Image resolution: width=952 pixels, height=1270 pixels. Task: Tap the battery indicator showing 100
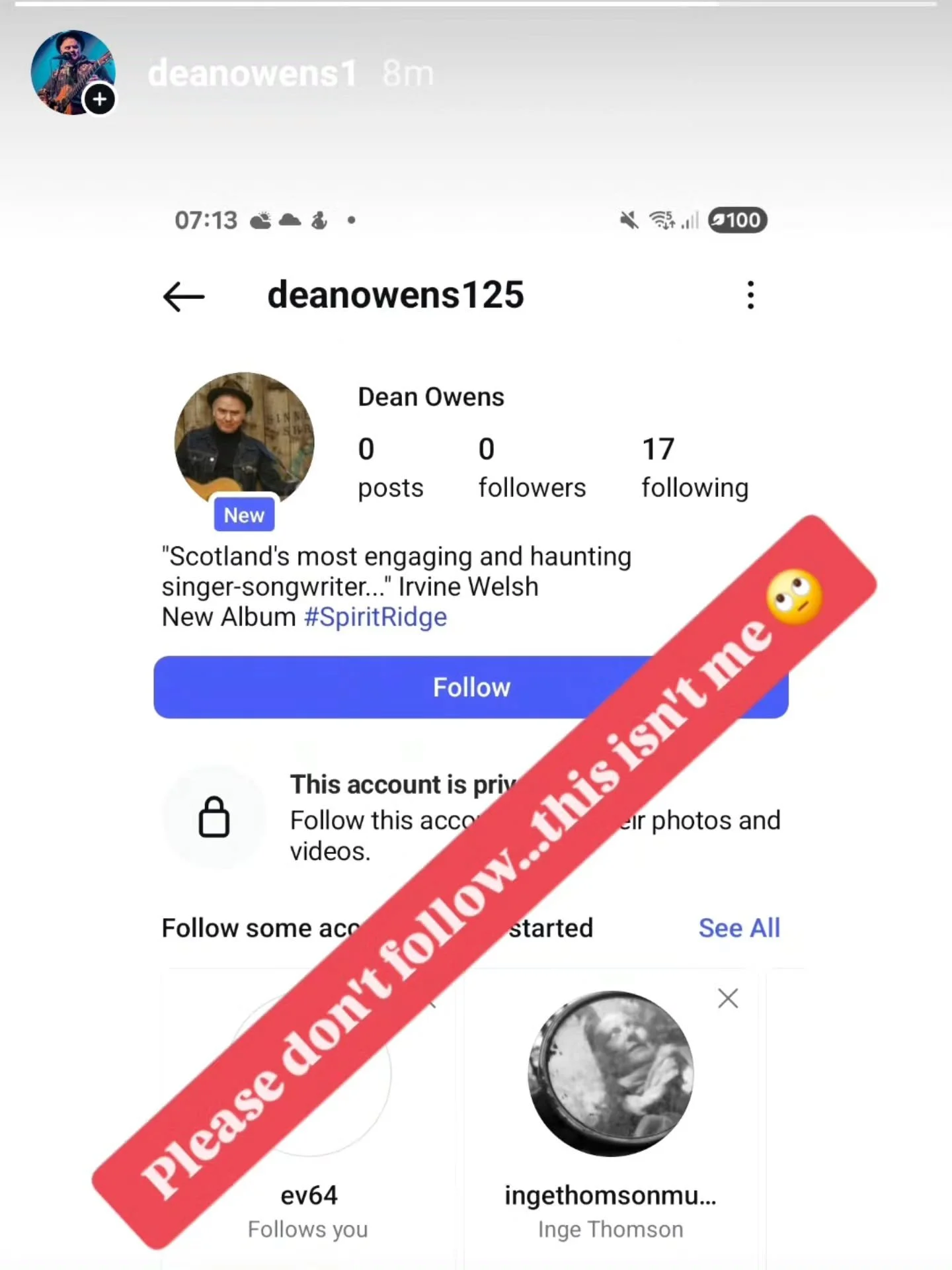(x=737, y=220)
